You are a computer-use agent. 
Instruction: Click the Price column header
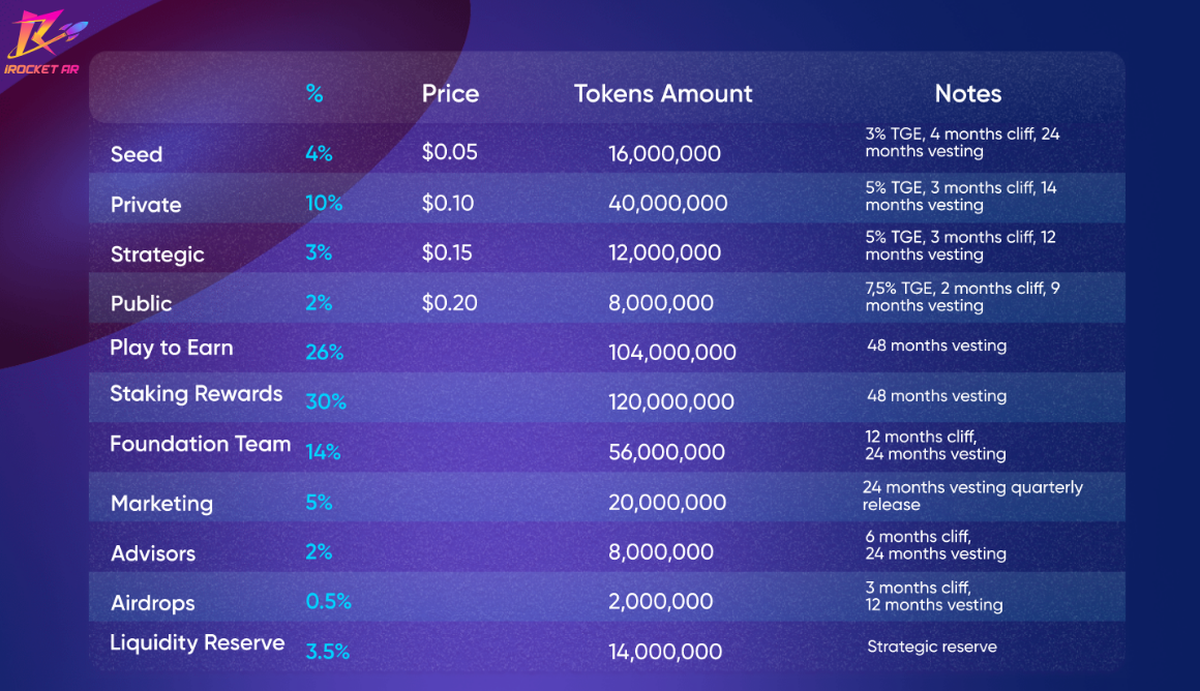(x=450, y=94)
